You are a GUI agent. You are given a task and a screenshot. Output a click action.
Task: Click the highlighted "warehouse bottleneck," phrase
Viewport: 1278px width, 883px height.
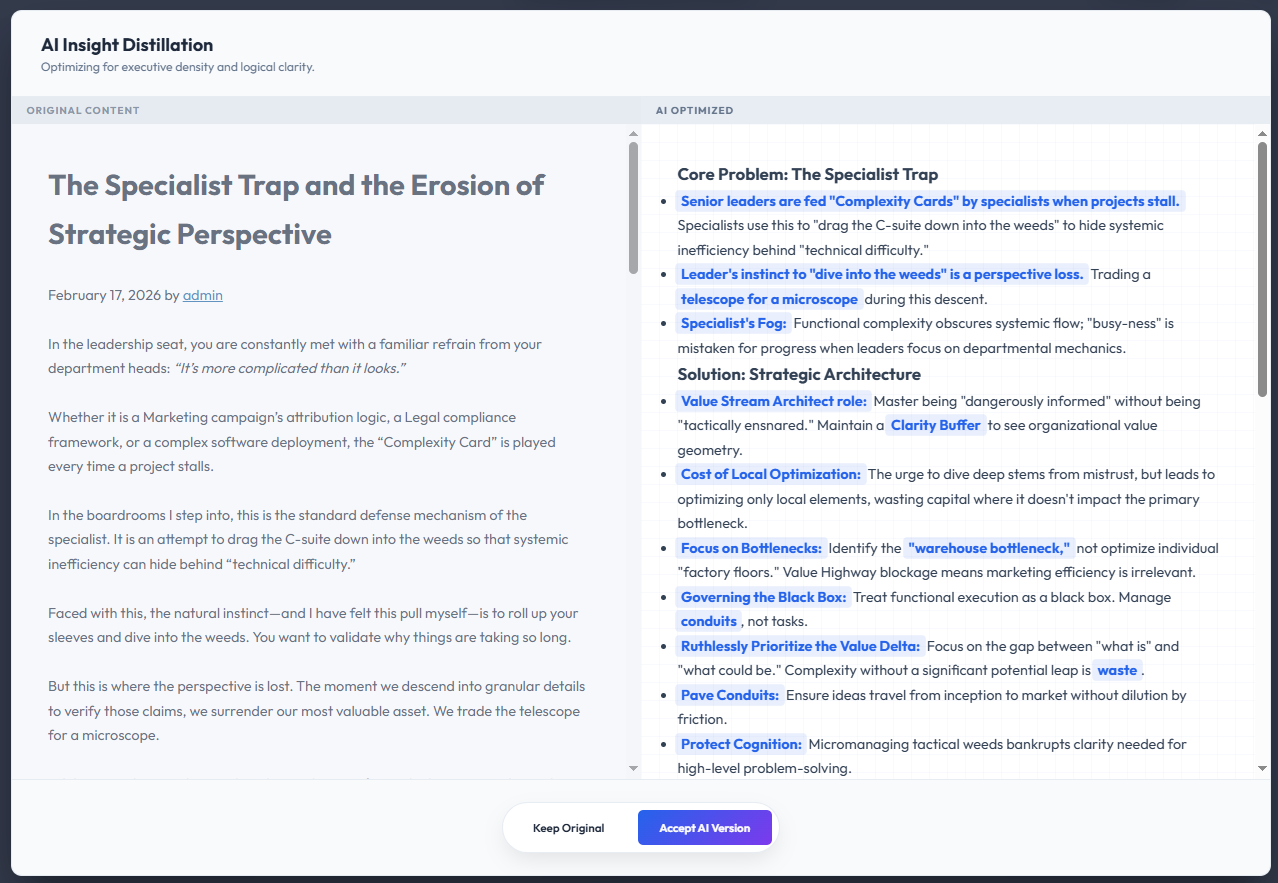click(988, 548)
